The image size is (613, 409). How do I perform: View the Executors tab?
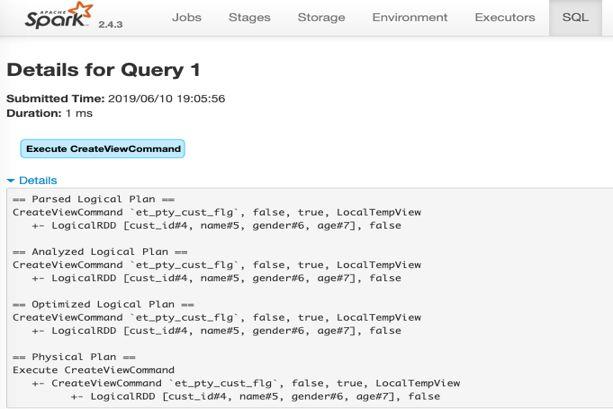pyautogui.click(x=505, y=18)
